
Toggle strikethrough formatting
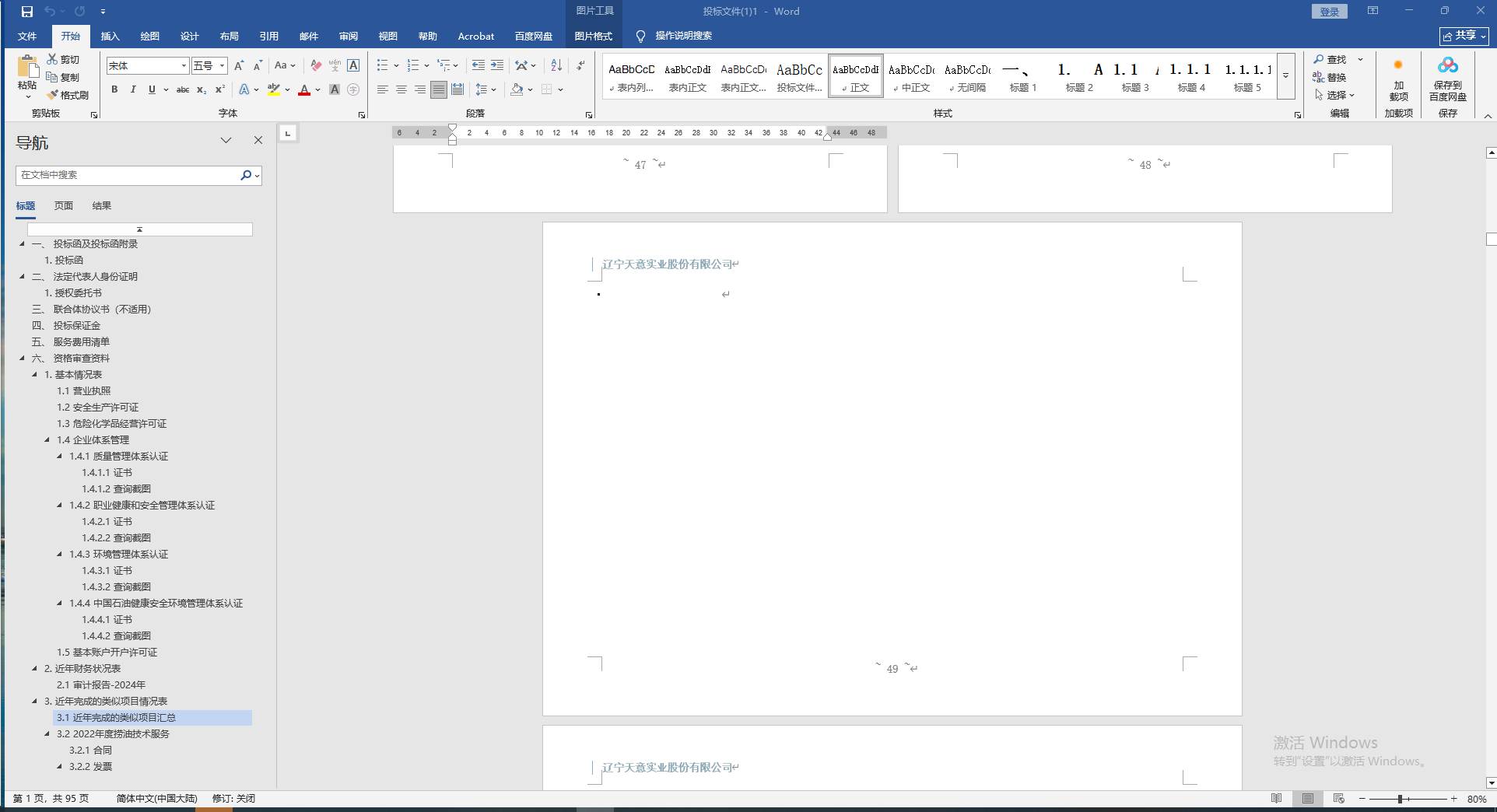point(183,89)
